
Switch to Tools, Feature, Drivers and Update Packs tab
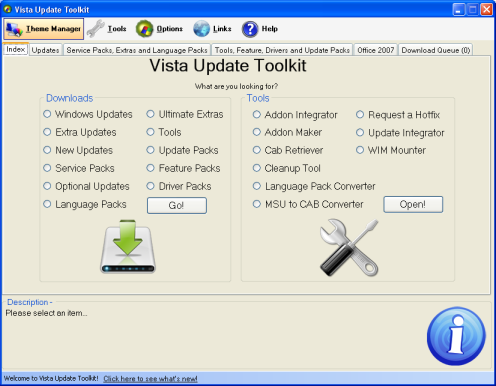[282, 50]
